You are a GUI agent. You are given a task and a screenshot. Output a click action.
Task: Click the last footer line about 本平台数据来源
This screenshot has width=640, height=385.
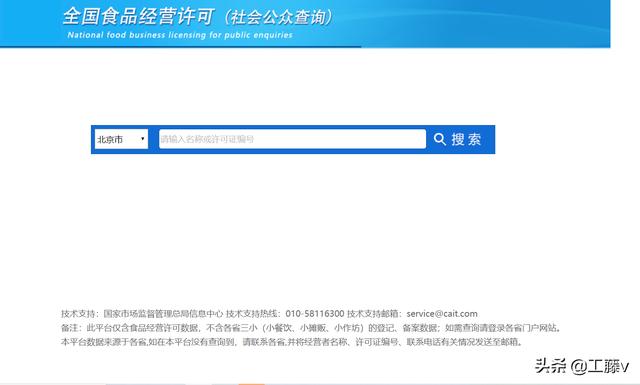292,342
